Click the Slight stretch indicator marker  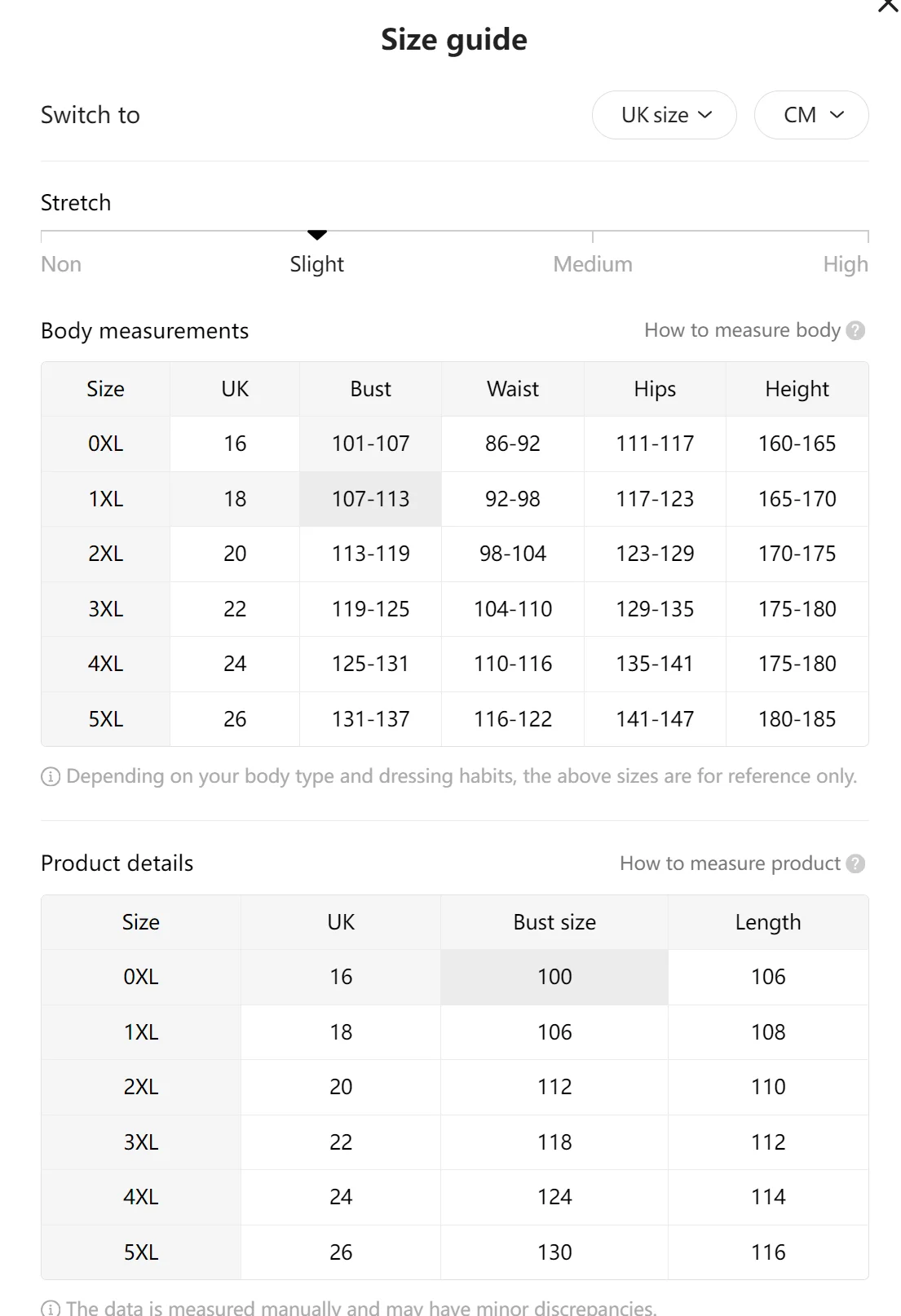(x=317, y=236)
